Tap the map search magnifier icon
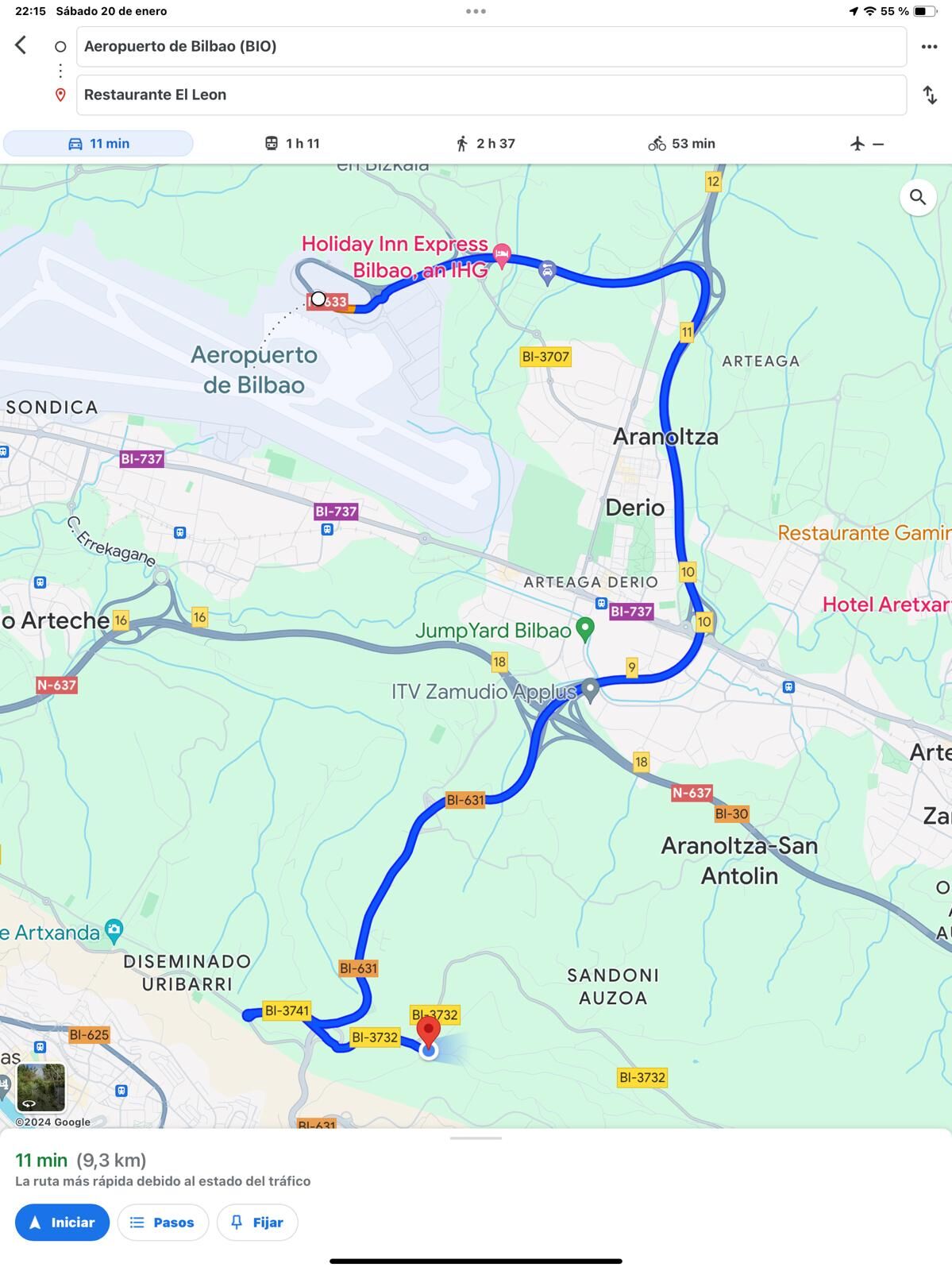952x1271 pixels. pos(918,197)
